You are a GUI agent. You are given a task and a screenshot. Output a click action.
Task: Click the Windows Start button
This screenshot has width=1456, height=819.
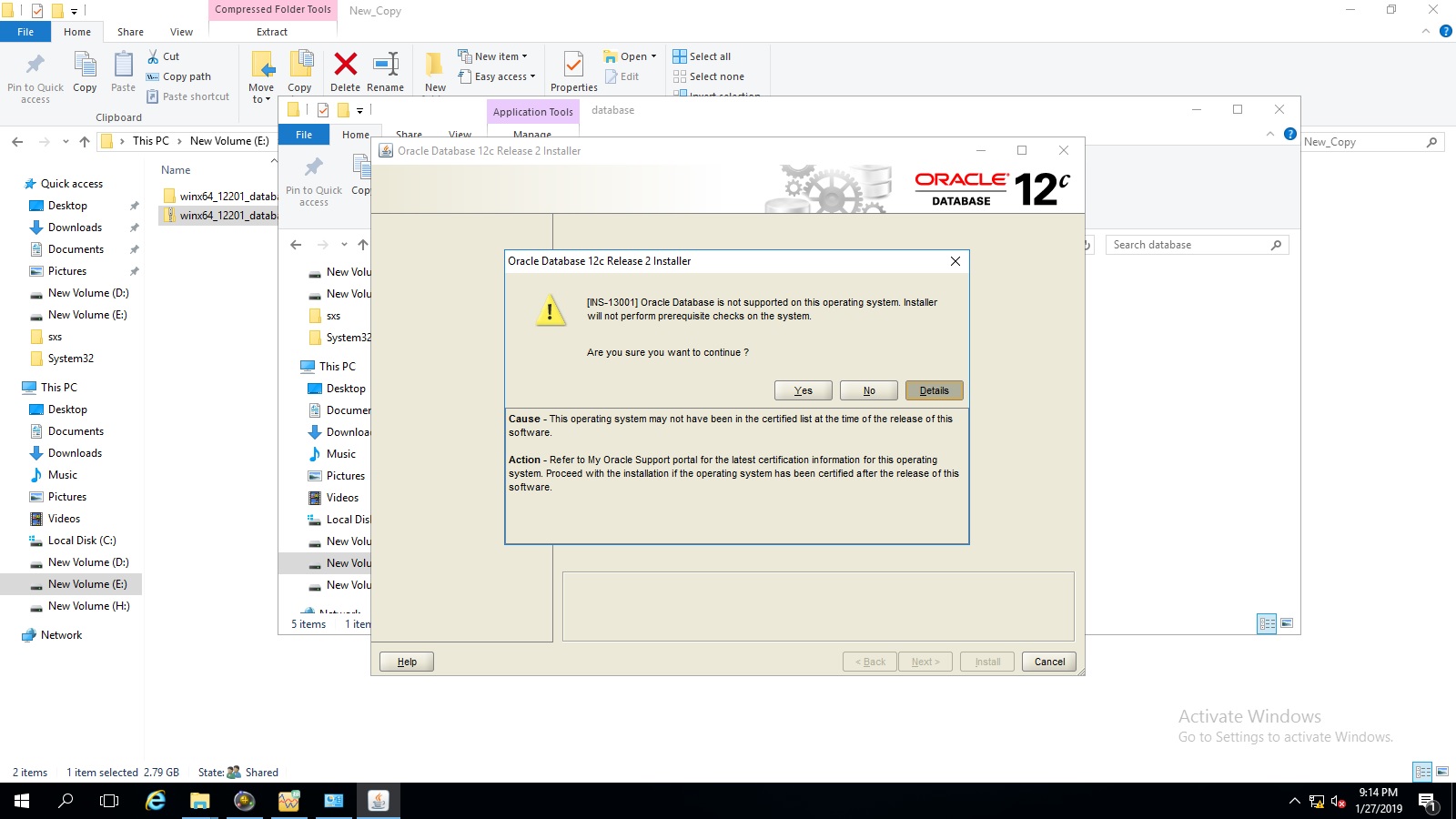22,801
